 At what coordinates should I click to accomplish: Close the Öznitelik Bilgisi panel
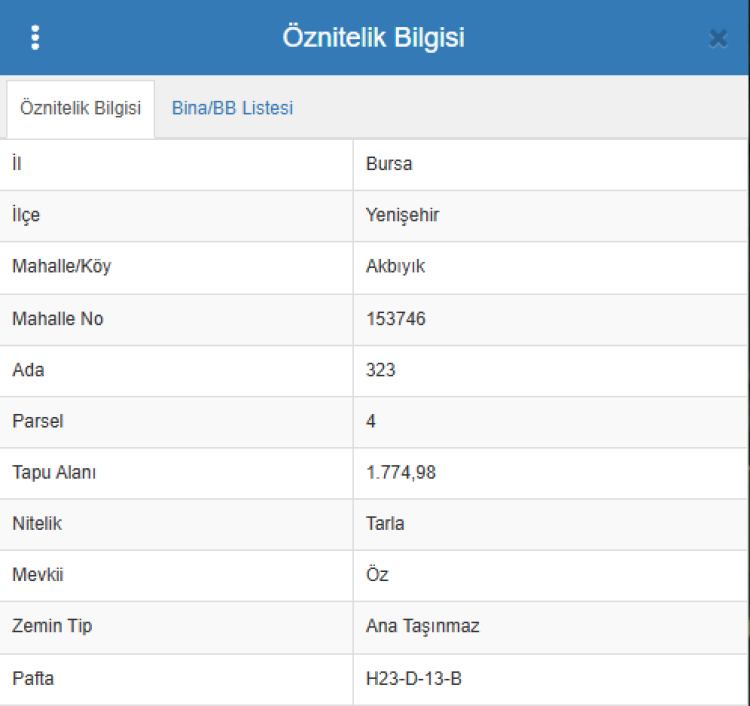(x=717, y=38)
